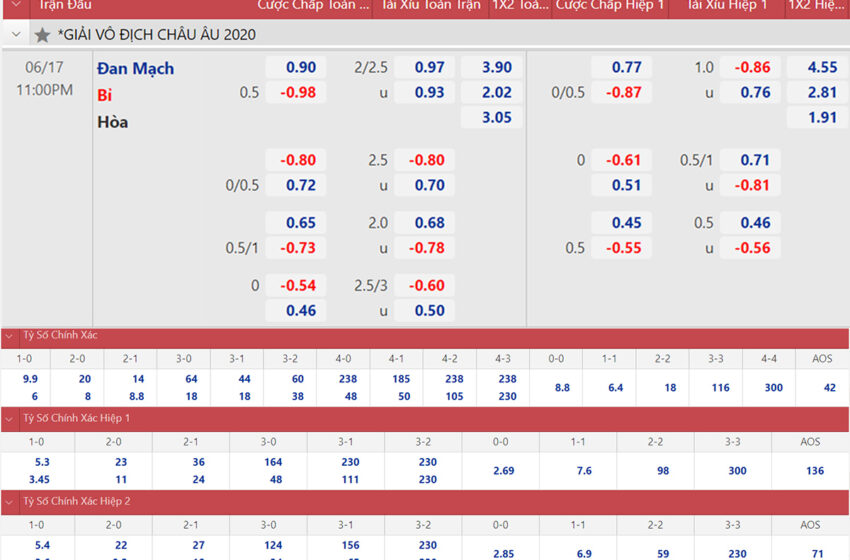Star the Giải Vô Địch Châu Âu 2020 league
850x560 pixels.
click(42, 35)
